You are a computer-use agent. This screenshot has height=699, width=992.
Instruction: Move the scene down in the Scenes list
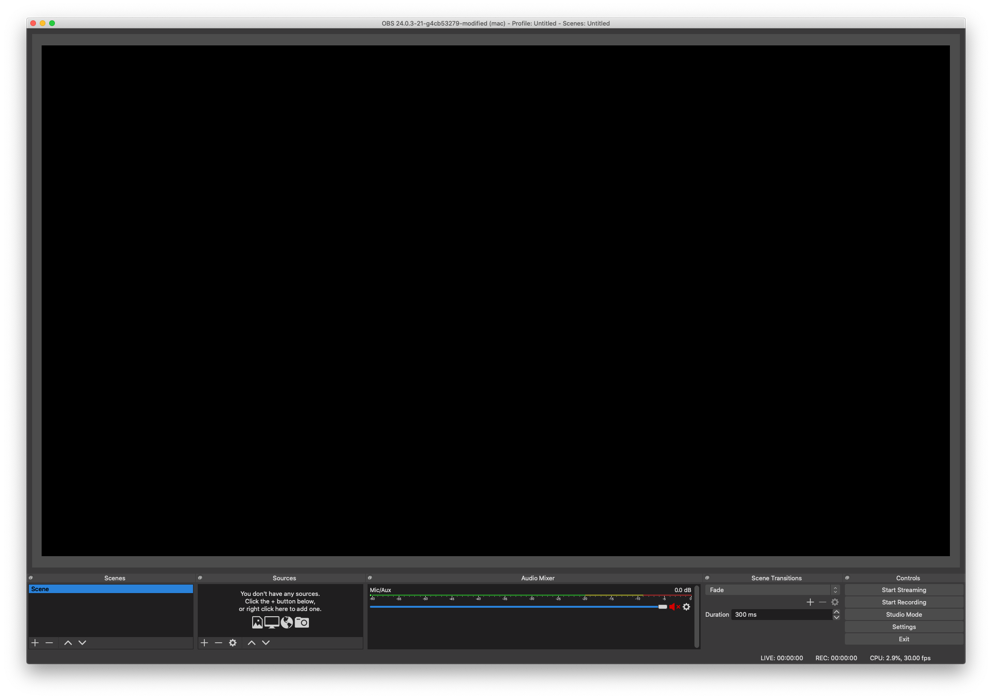point(82,643)
